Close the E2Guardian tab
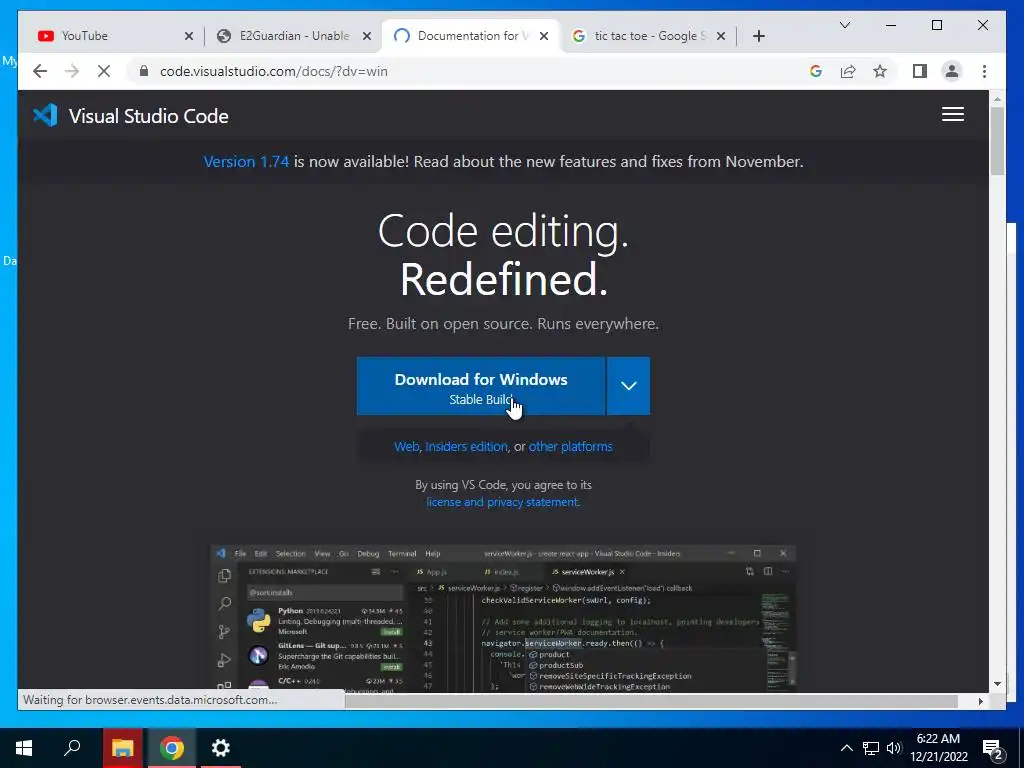This screenshot has width=1024, height=768. coord(367,36)
